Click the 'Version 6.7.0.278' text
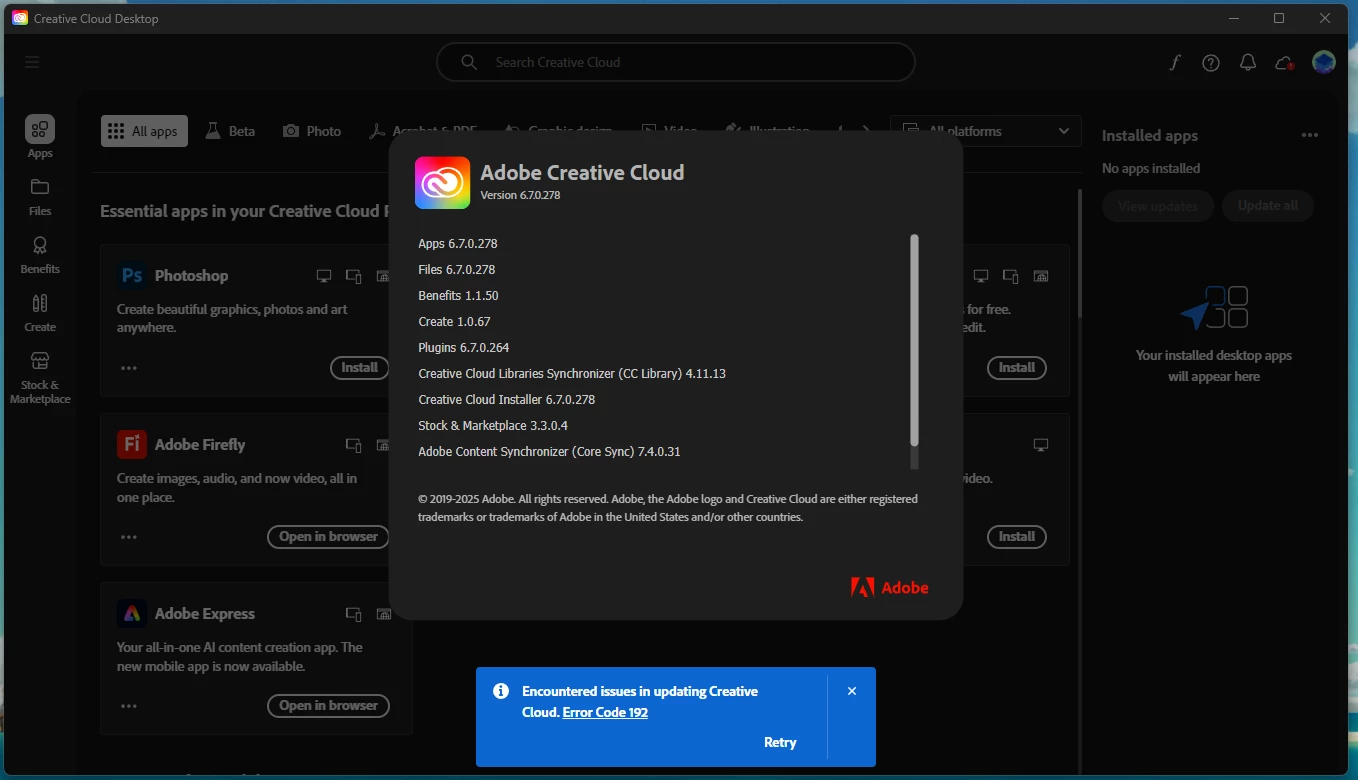Image resolution: width=1358 pixels, height=780 pixels. (520, 196)
